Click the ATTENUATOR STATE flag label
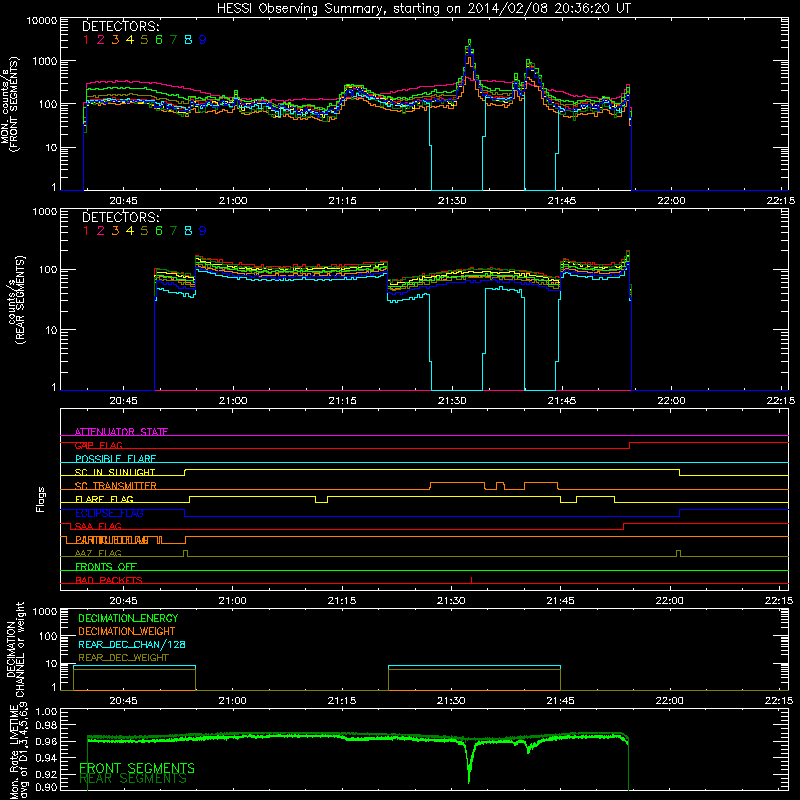 [x=121, y=432]
